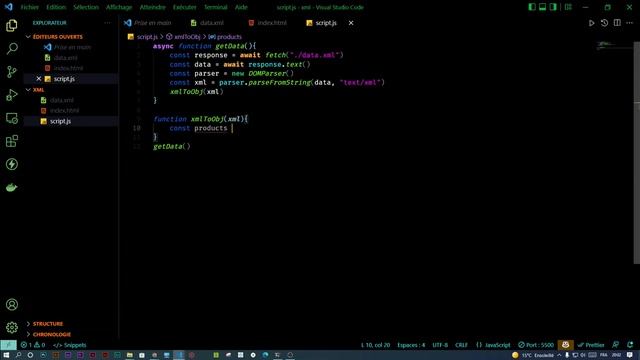Open Snippets from the status bar
The height and width of the screenshot is (360, 640).
click(70, 345)
